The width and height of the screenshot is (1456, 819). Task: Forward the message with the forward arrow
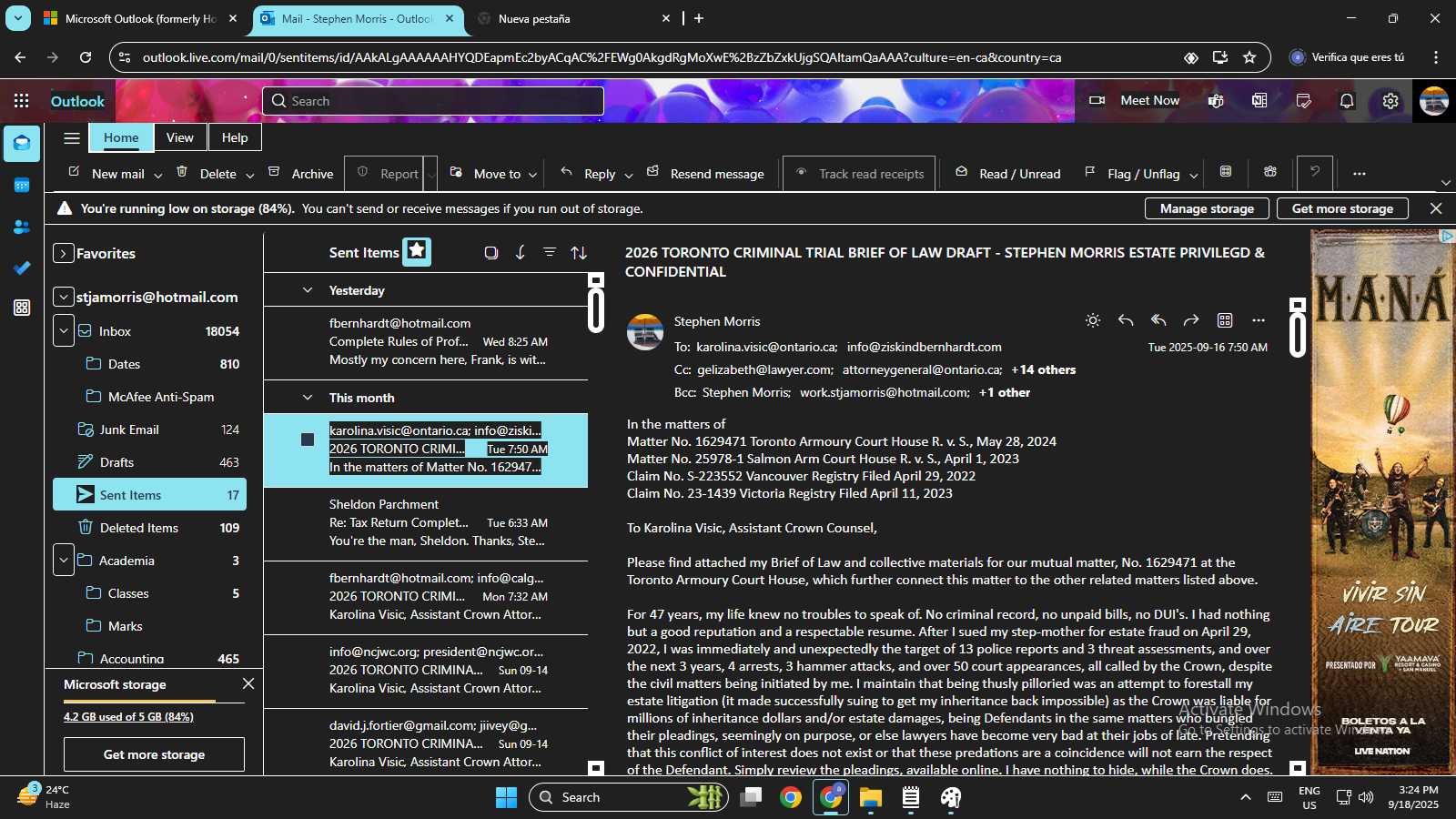(1191, 320)
